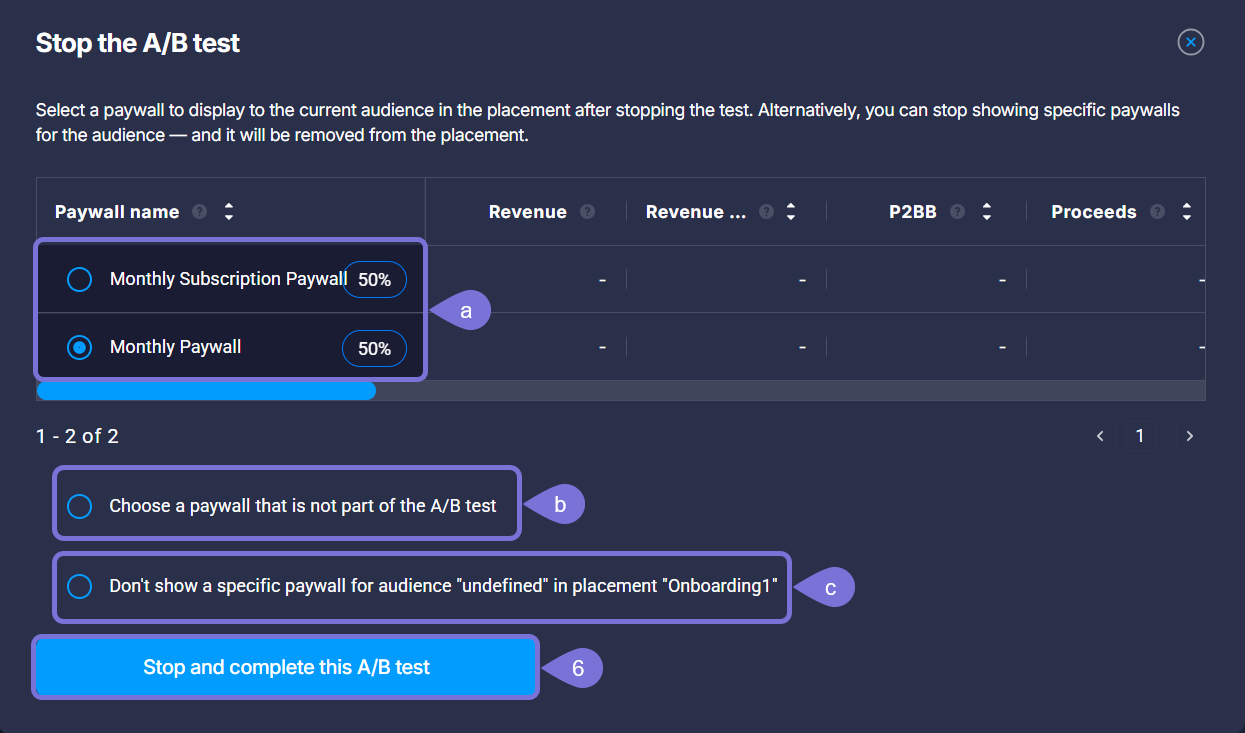This screenshot has height=733, width=1245.
Task: Sort the truncated Revenue column
Action: [791, 212]
